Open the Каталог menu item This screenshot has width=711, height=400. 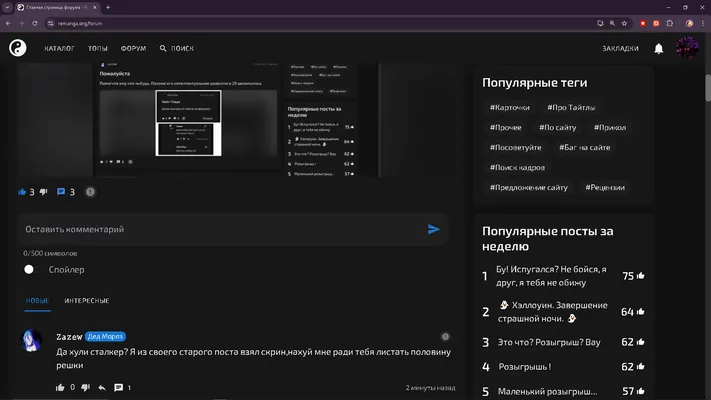(59, 49)
